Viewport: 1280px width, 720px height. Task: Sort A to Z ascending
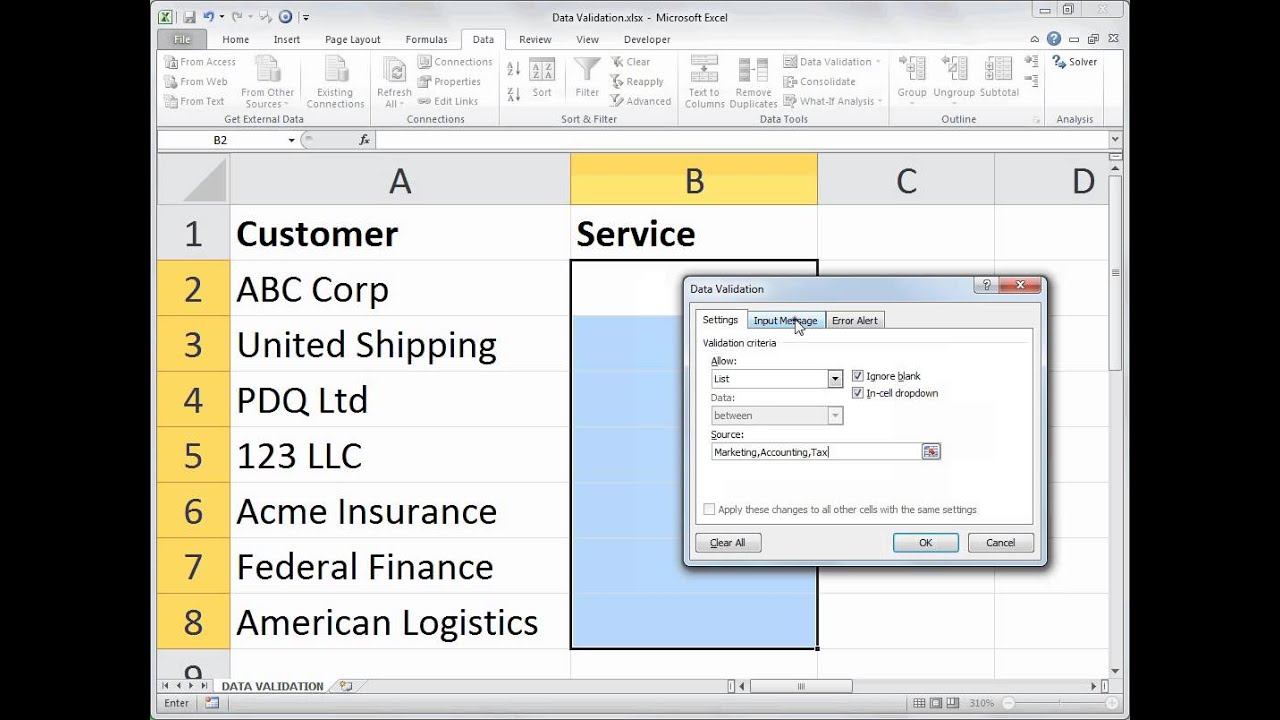[x=513, y=69]
